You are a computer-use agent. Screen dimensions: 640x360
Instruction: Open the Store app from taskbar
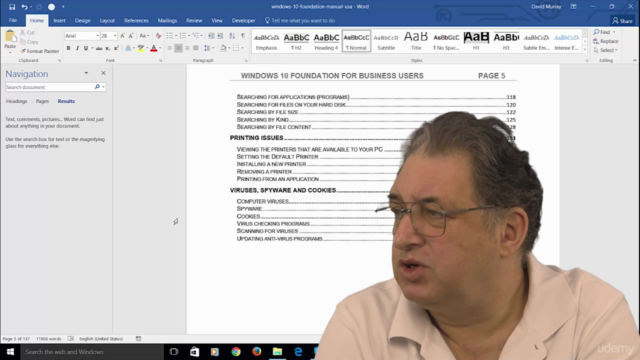(194, 352)
